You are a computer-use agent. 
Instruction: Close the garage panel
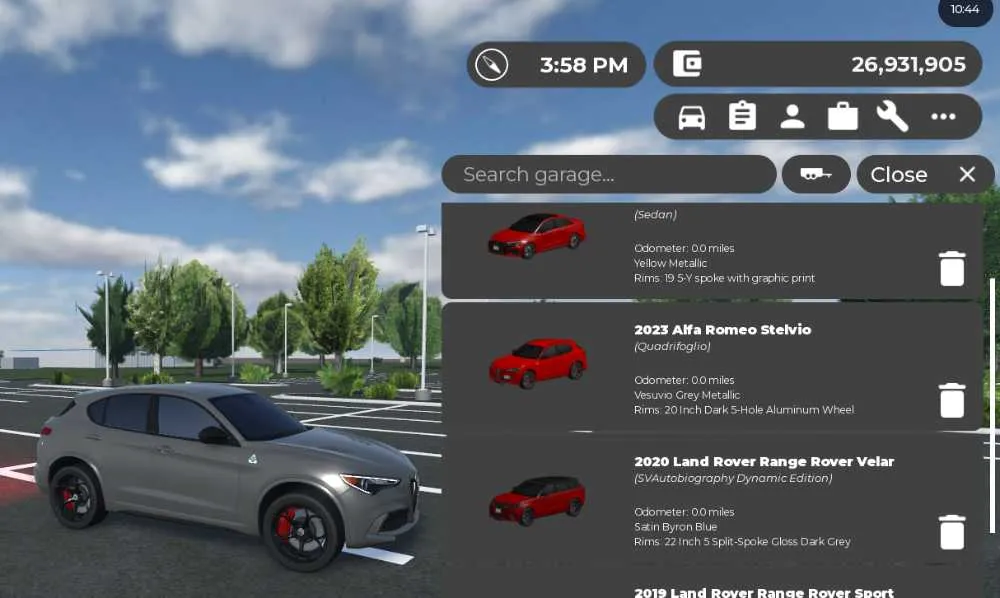[x=925, y=174]
